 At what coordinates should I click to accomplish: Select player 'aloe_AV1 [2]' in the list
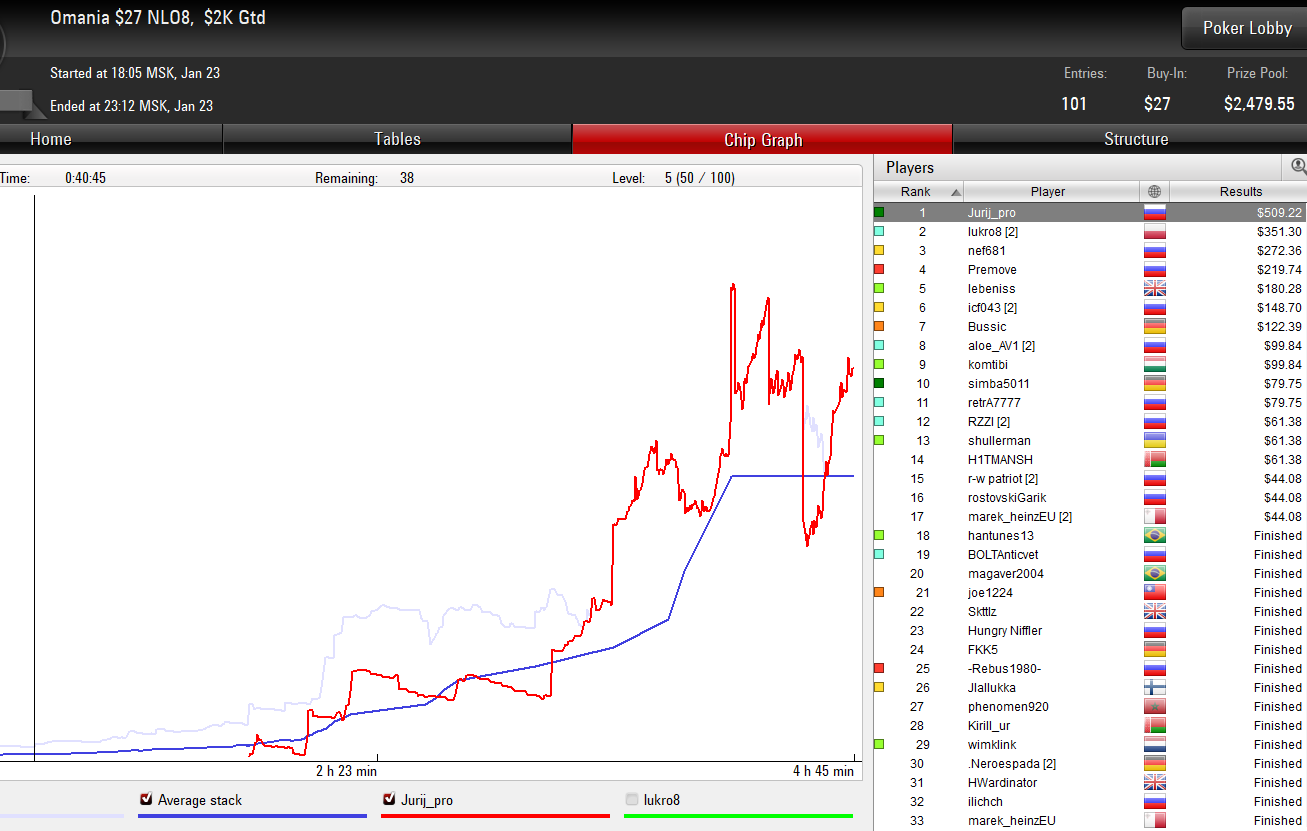(x=1001, y=345)
